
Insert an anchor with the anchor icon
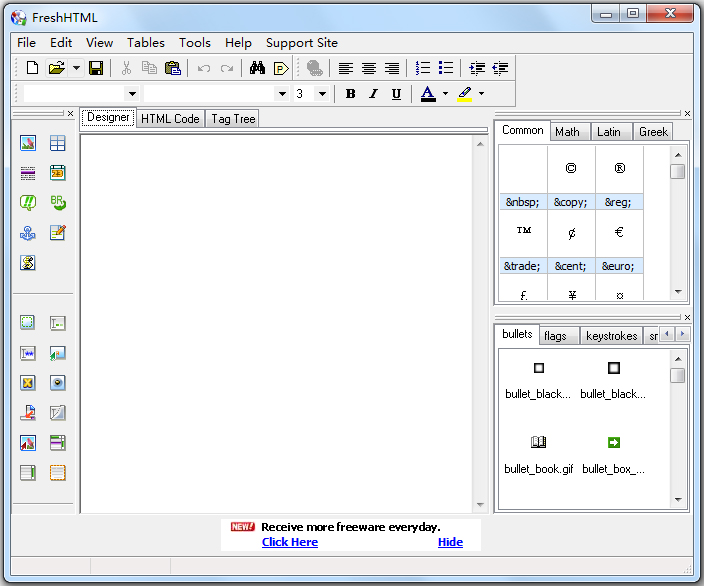[x=28, y=233]
